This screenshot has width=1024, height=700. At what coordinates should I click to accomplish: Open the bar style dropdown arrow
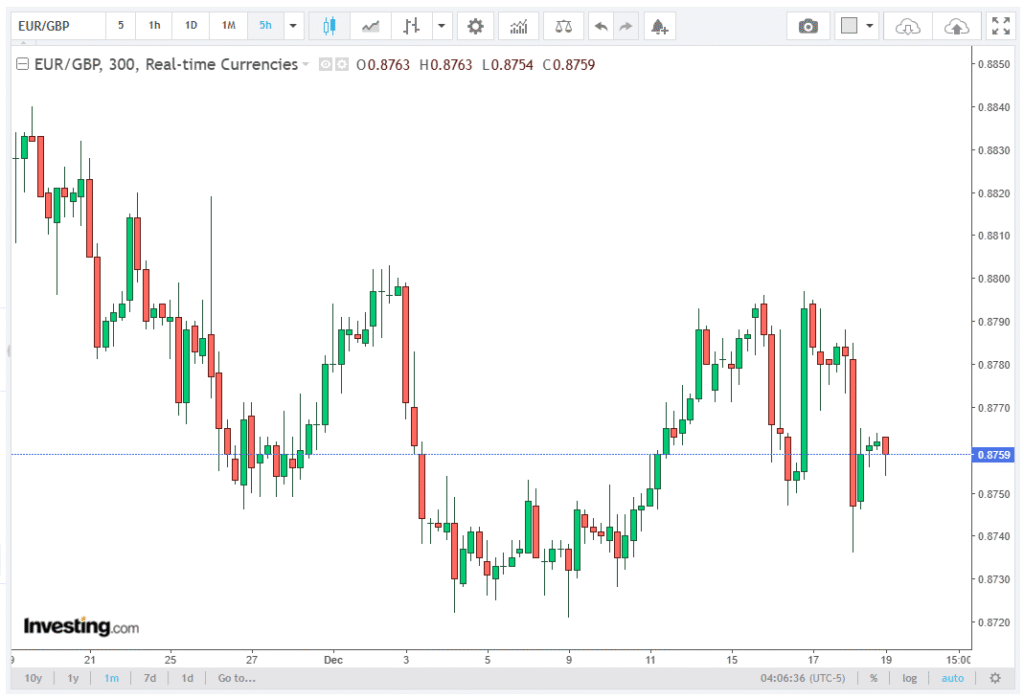[x=439, y=26]
